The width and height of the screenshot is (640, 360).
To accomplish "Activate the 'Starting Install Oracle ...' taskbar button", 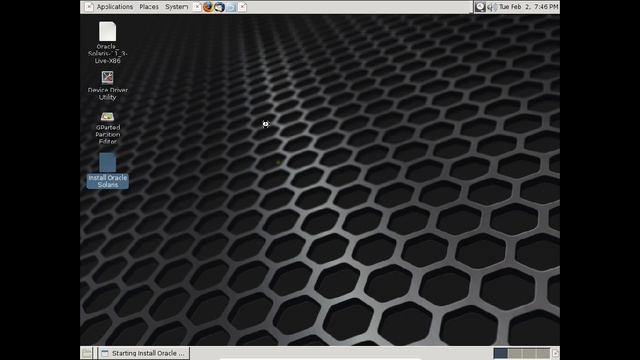I will click(143, 353).
